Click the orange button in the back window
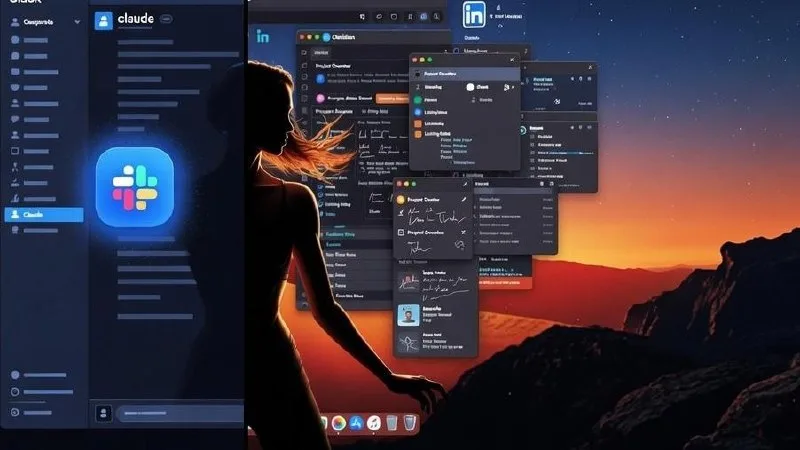800x450 pixels. 393,98
